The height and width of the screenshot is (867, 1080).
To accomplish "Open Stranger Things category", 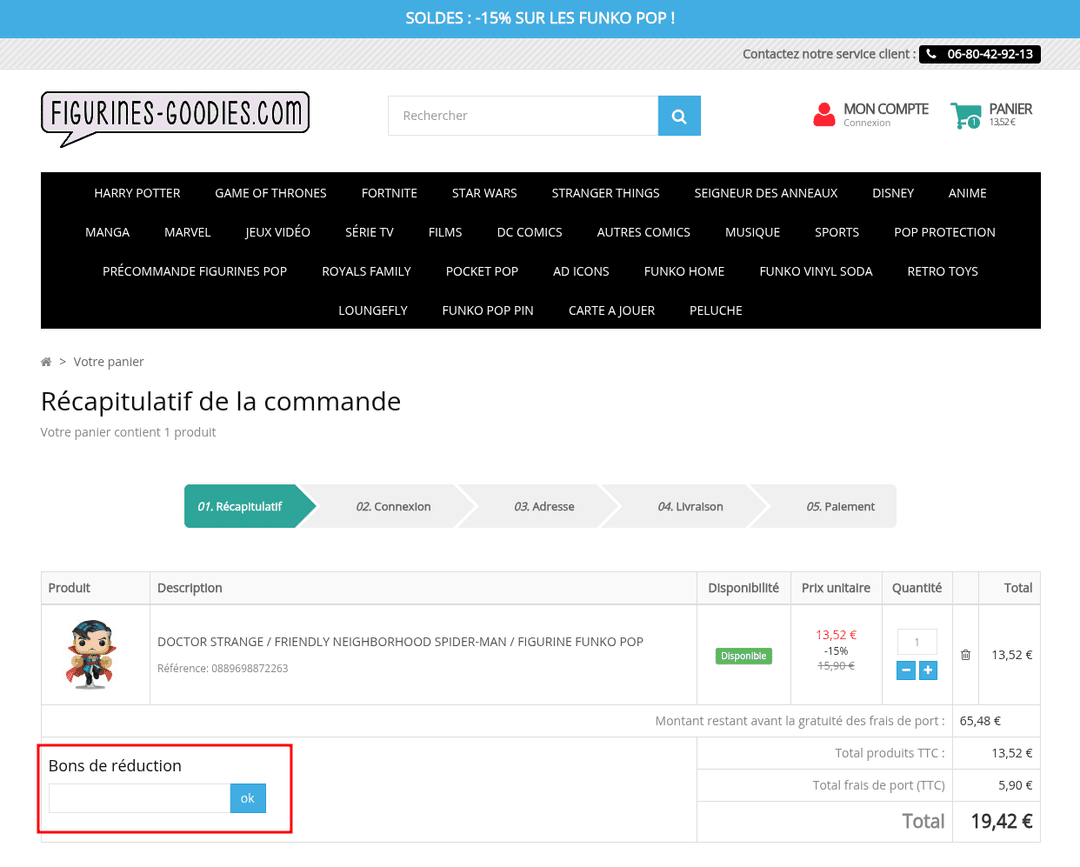I will click(605, 193).
